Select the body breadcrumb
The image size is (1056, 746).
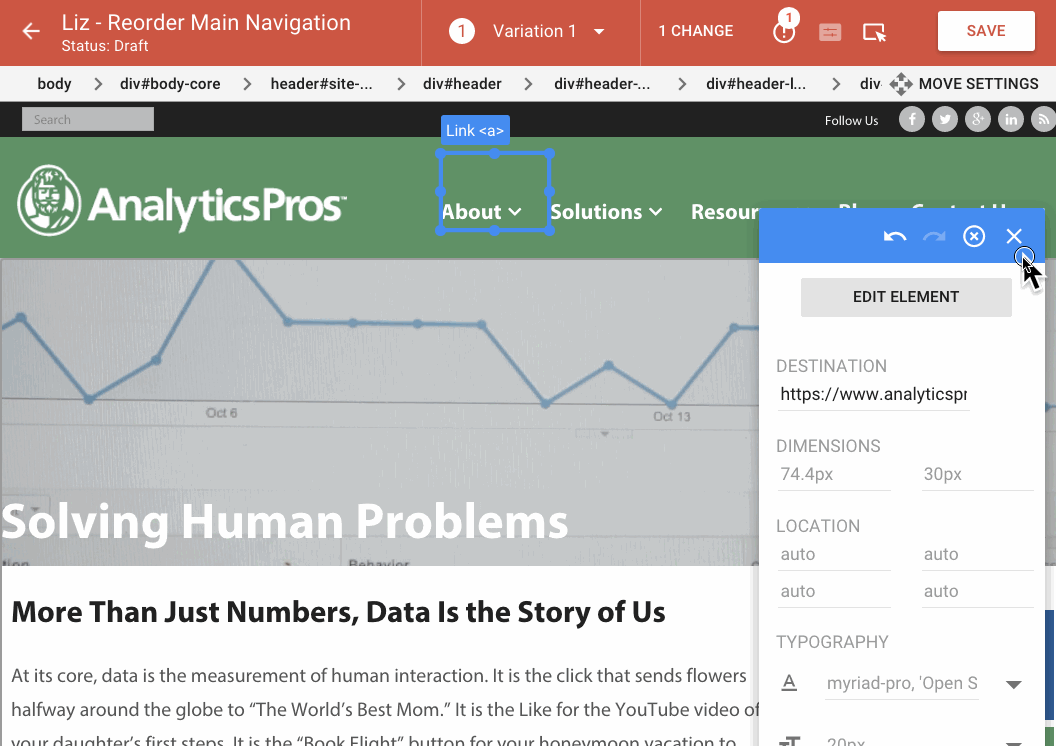coord(54,84)
